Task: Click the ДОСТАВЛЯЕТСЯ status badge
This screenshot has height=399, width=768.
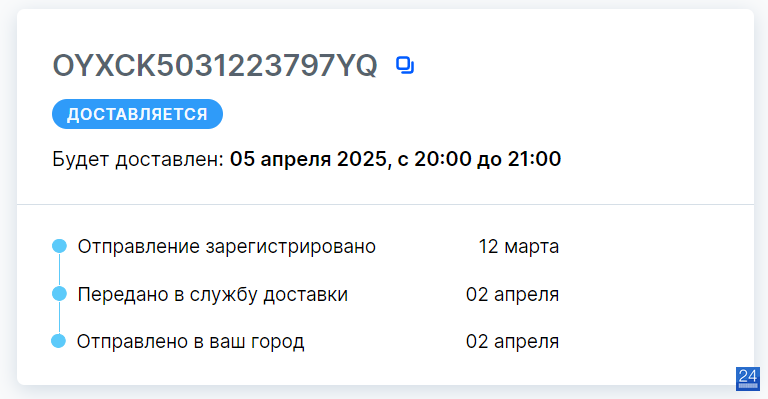Action: click(x=138, y=114)
